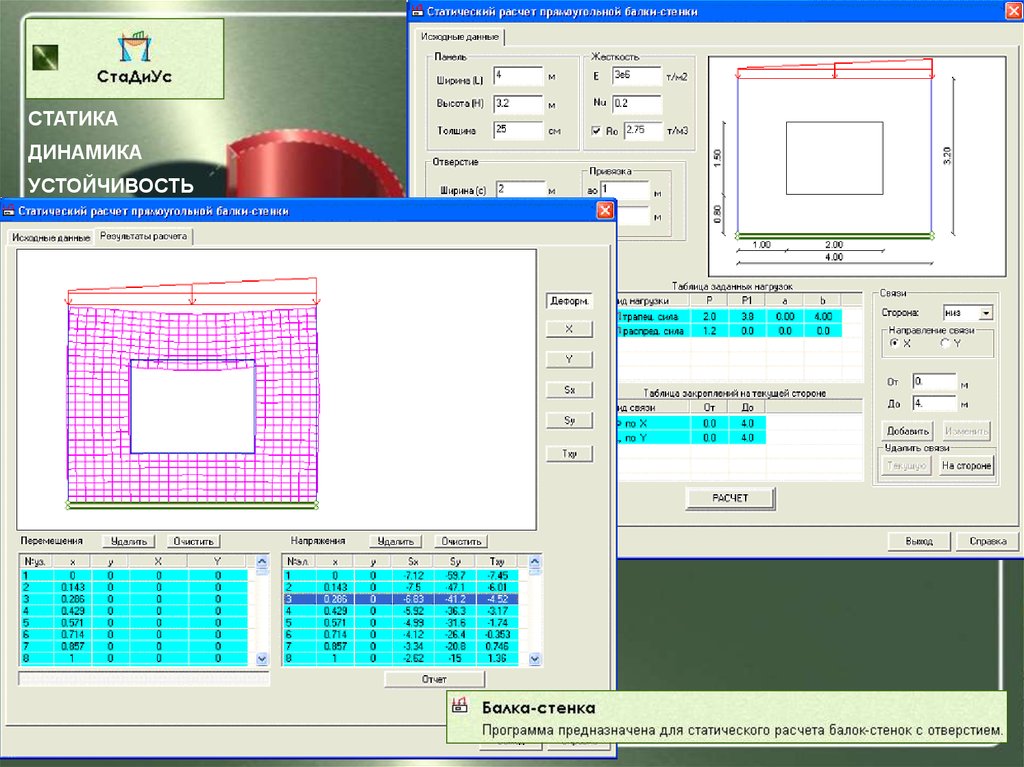Toggle the Ro density checkbox
The width and height of the screenshot is (1024, 767).
point(597,130)
